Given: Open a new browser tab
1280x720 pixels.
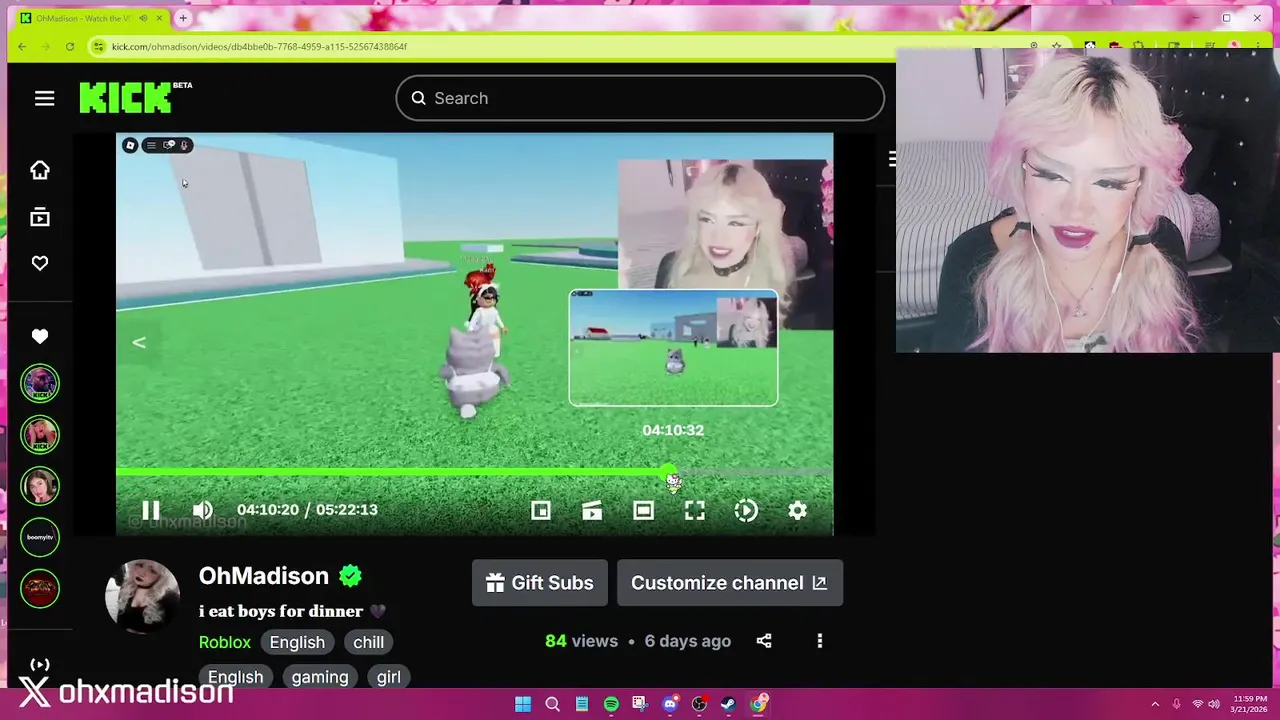Looking at the screenshot, I should [x=183, y=18].
